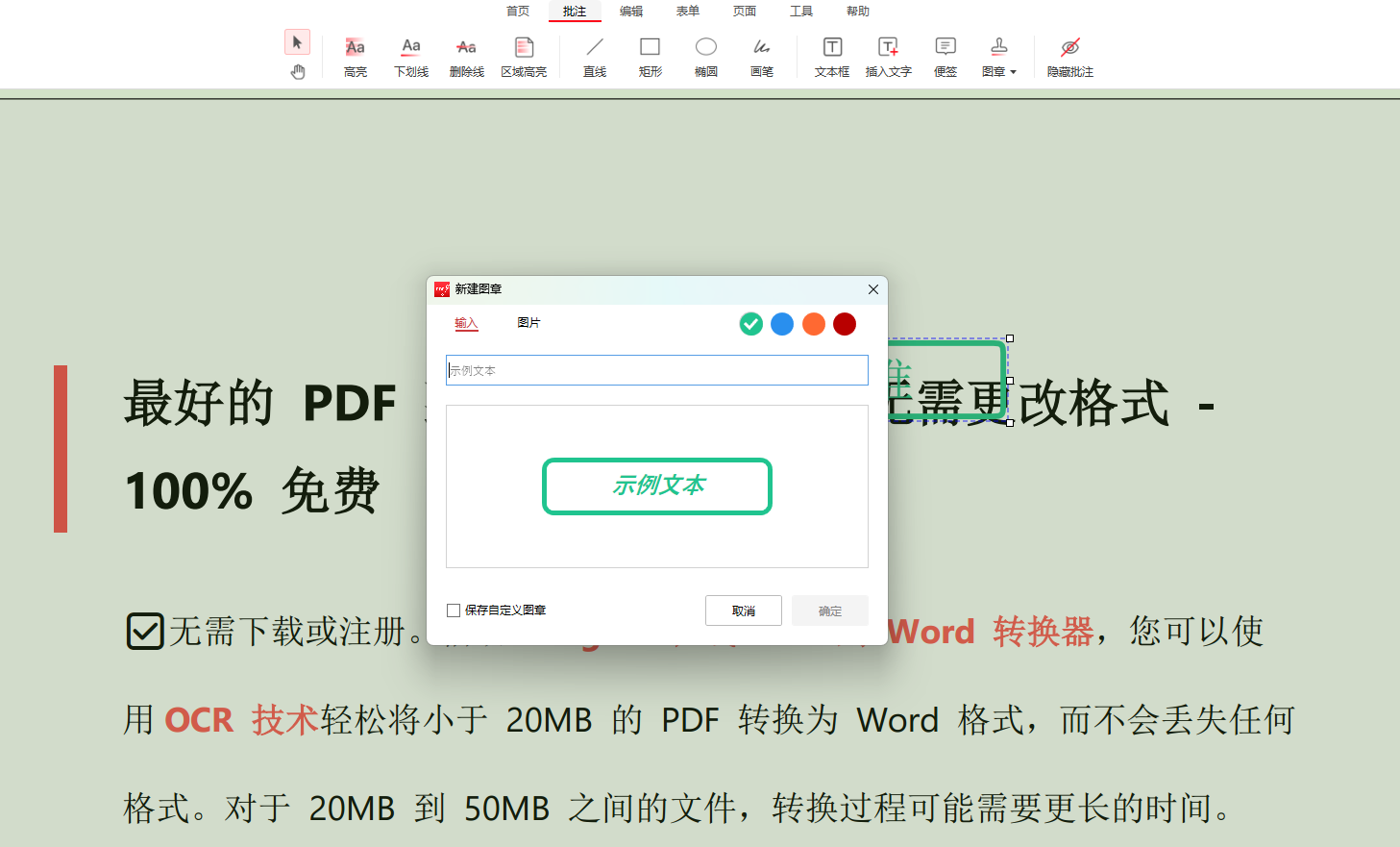This screenshot has height=847, width=1400.
Task: Pick the 矩形 rectangle tool
Action: pos(651,58)
